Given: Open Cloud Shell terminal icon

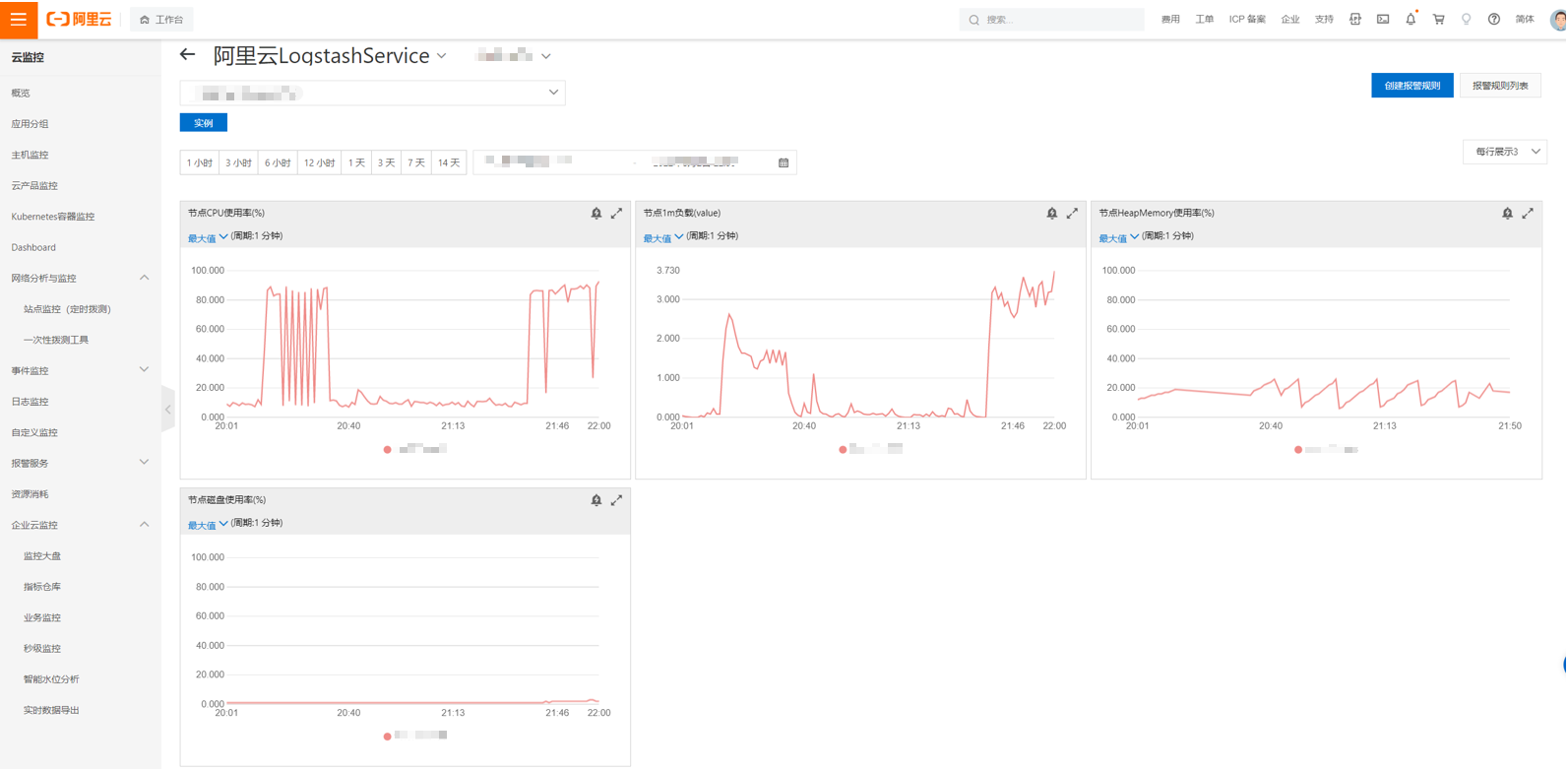Looking at the screenshot, I should (x=1383, y=19).
